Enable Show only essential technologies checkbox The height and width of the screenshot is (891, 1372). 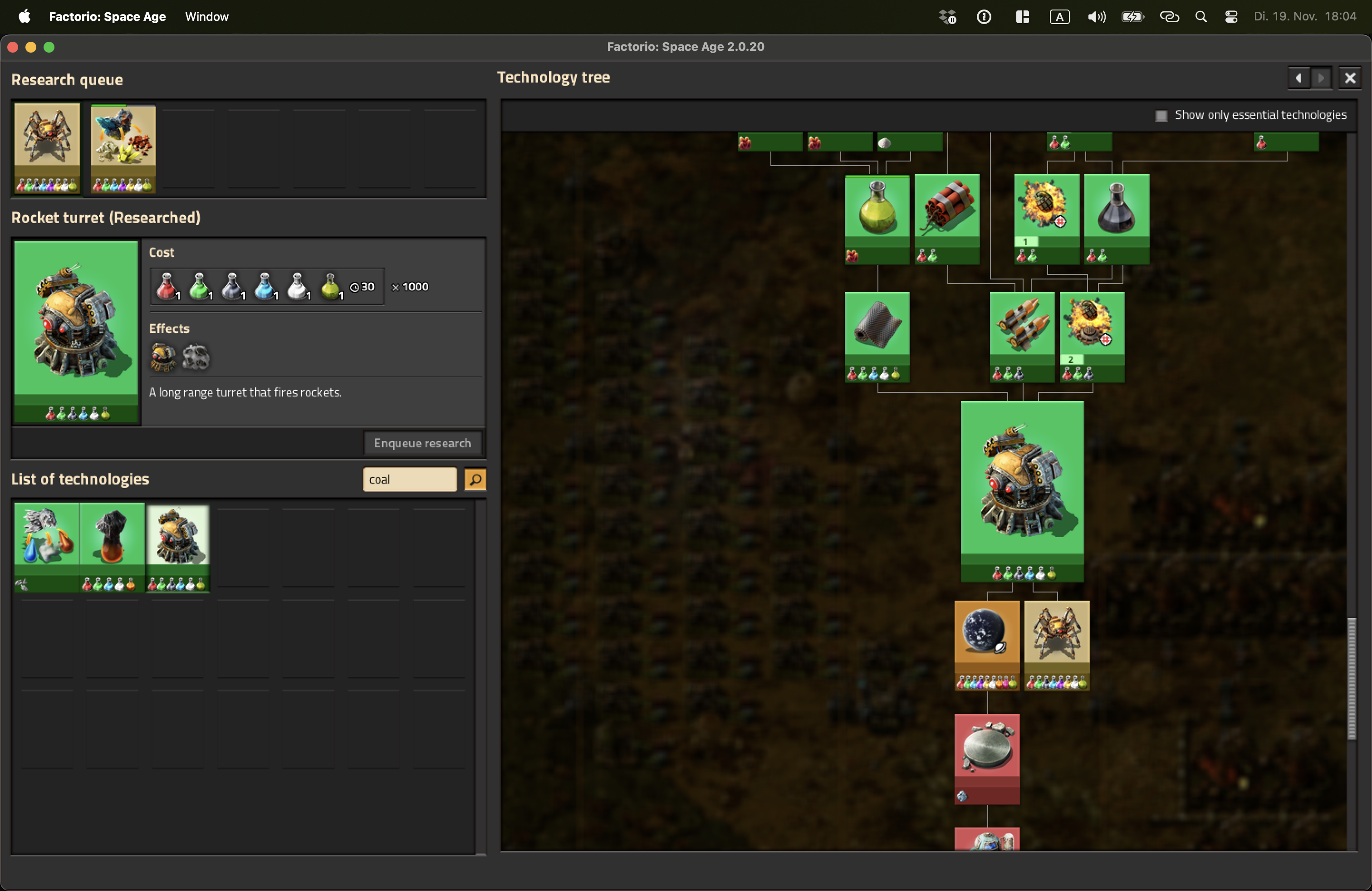pyautogui.click(x=1161, y=115)
